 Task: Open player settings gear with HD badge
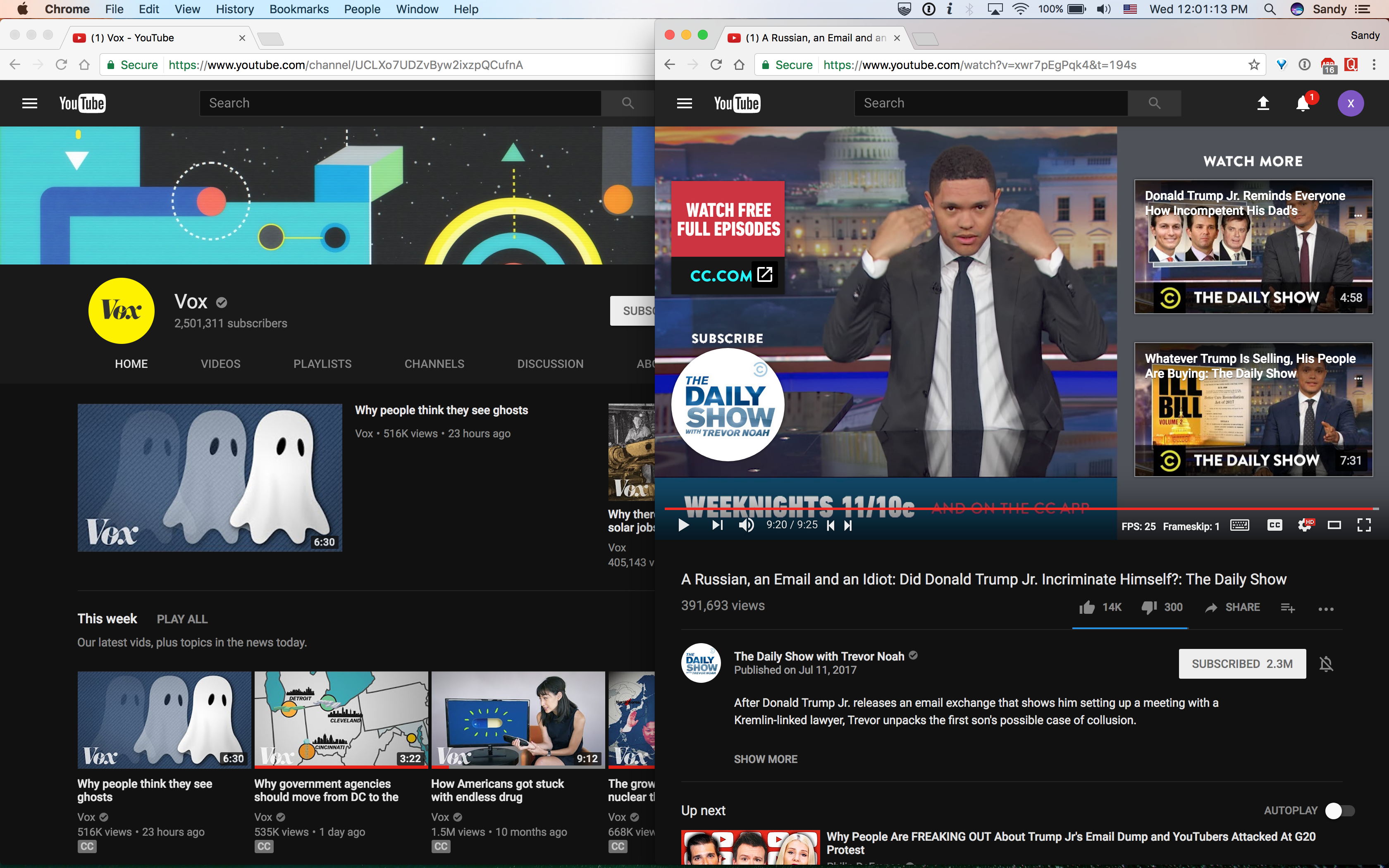pyautogui.click(x=1305, y=525)
